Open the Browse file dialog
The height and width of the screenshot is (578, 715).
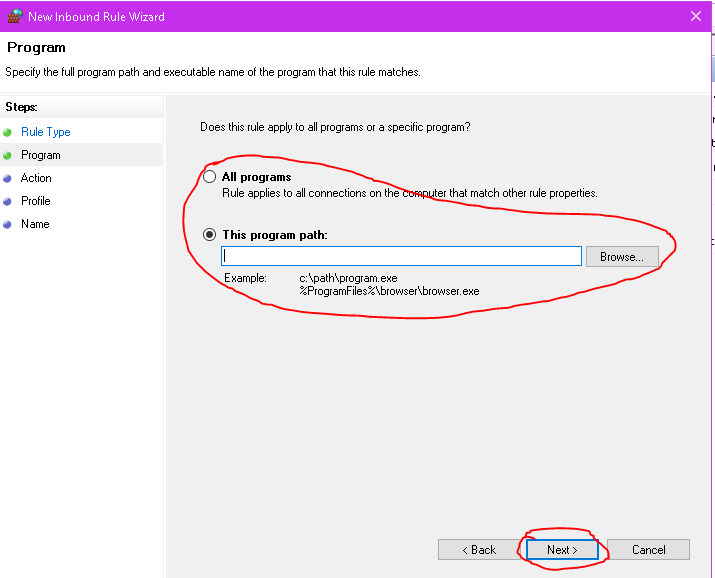pyautogui.click(x=622, y=257)
